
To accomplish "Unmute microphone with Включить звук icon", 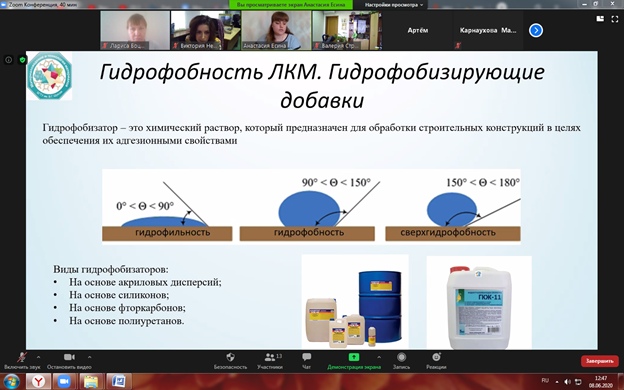I will [x=22, y=360].
